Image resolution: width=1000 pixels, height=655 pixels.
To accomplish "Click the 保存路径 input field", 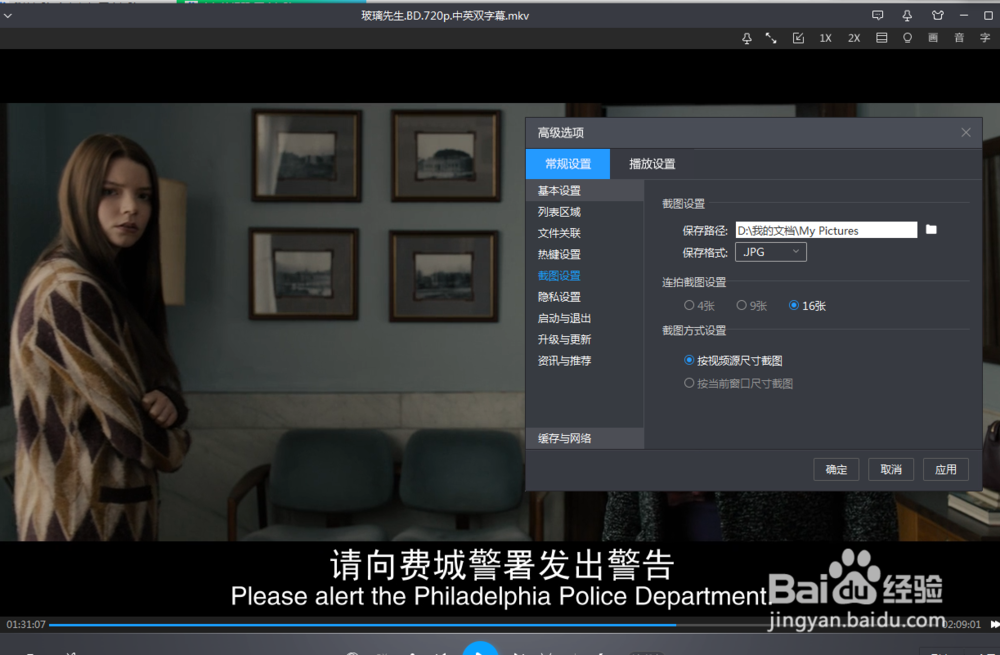I will [826, 230].
